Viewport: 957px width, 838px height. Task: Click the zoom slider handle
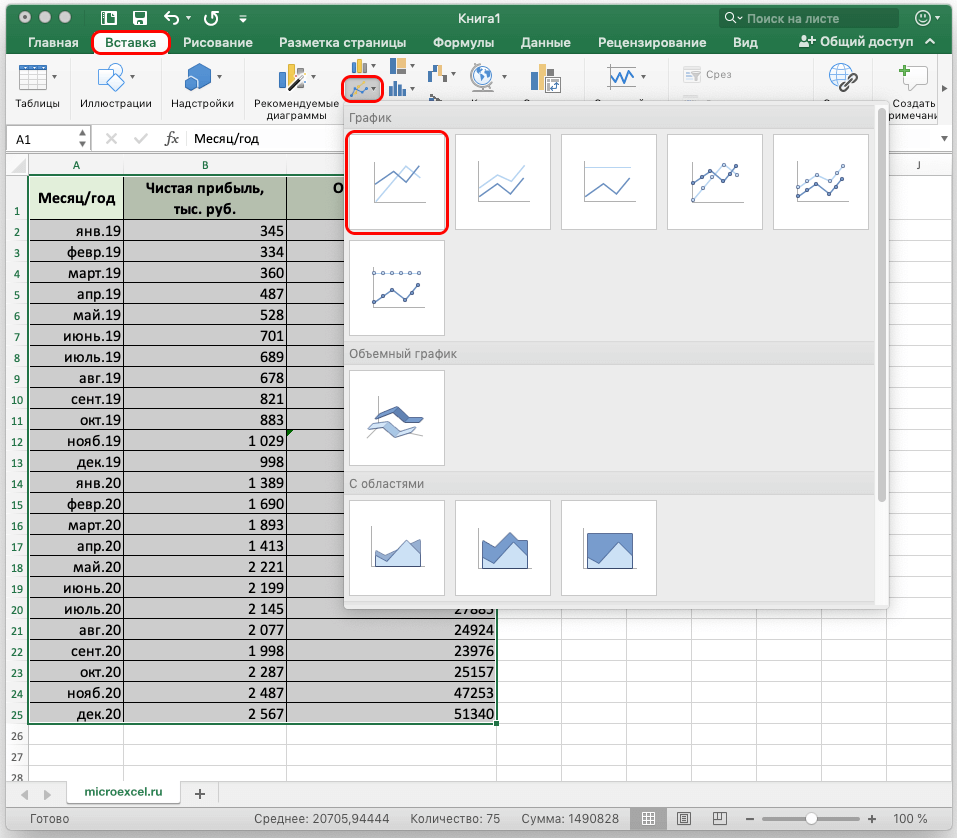point(811,818)
